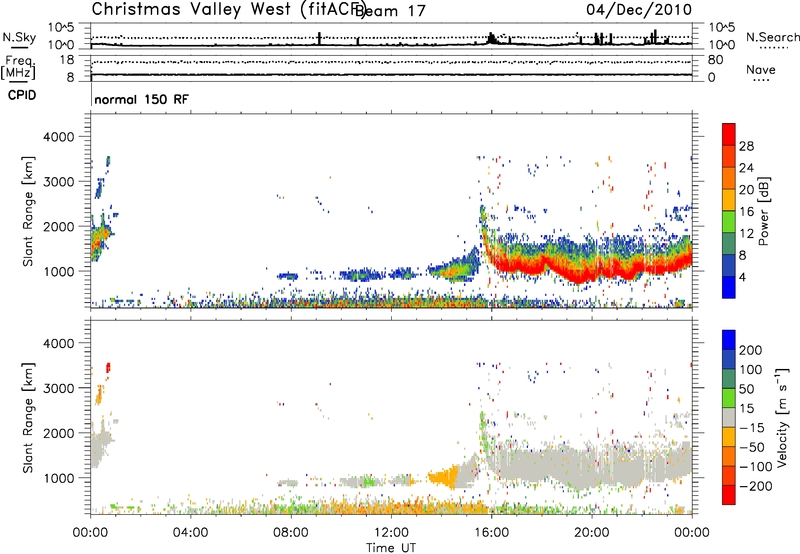Click the "04:00" time axis label

[190, 533]
